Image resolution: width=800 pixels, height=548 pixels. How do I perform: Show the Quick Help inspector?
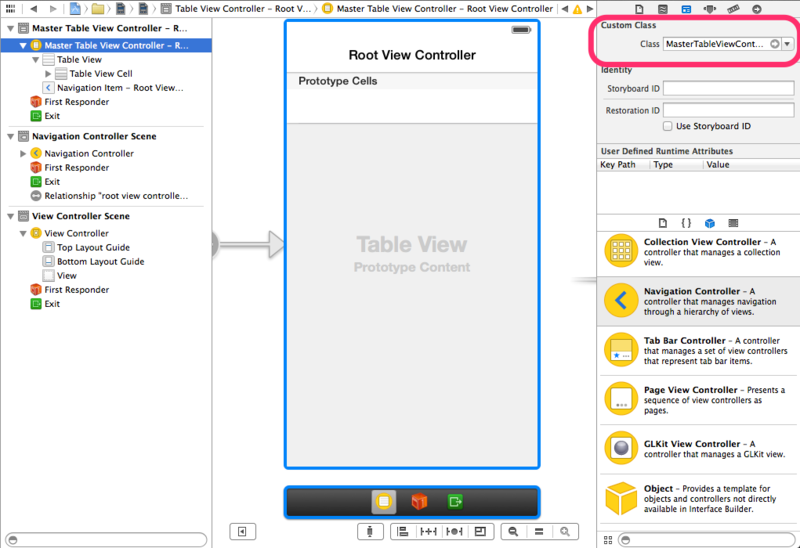coord(662,9)
